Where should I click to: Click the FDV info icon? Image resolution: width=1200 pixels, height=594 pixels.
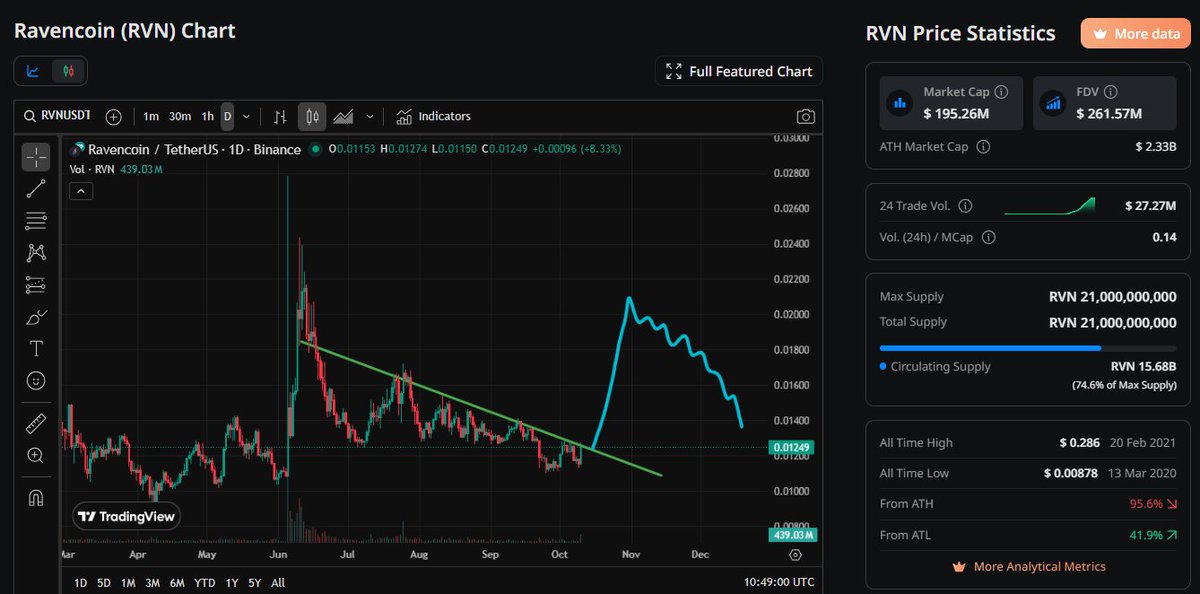[x=1111, y=91]
